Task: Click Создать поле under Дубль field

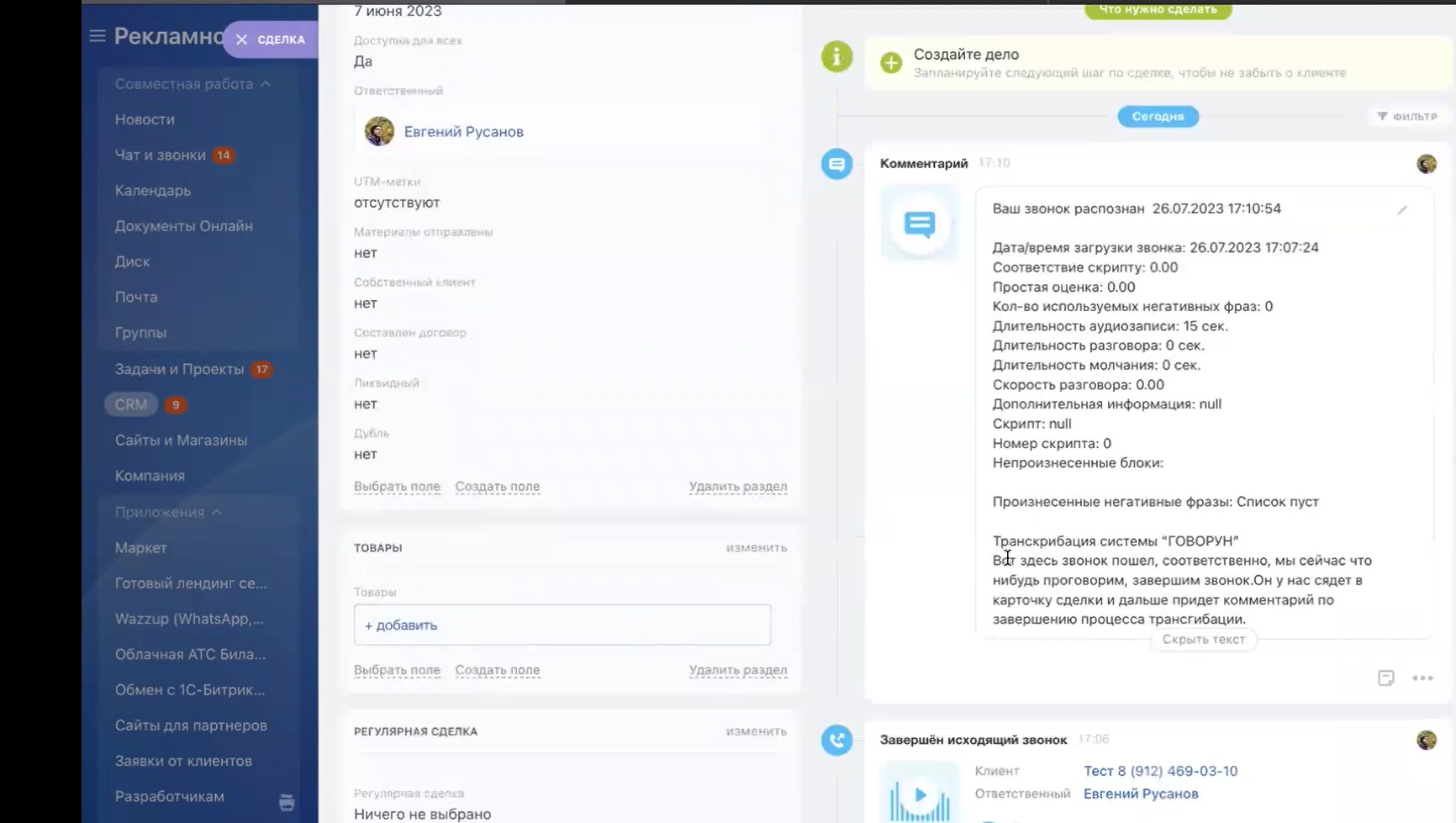Action: pos(498,487)
